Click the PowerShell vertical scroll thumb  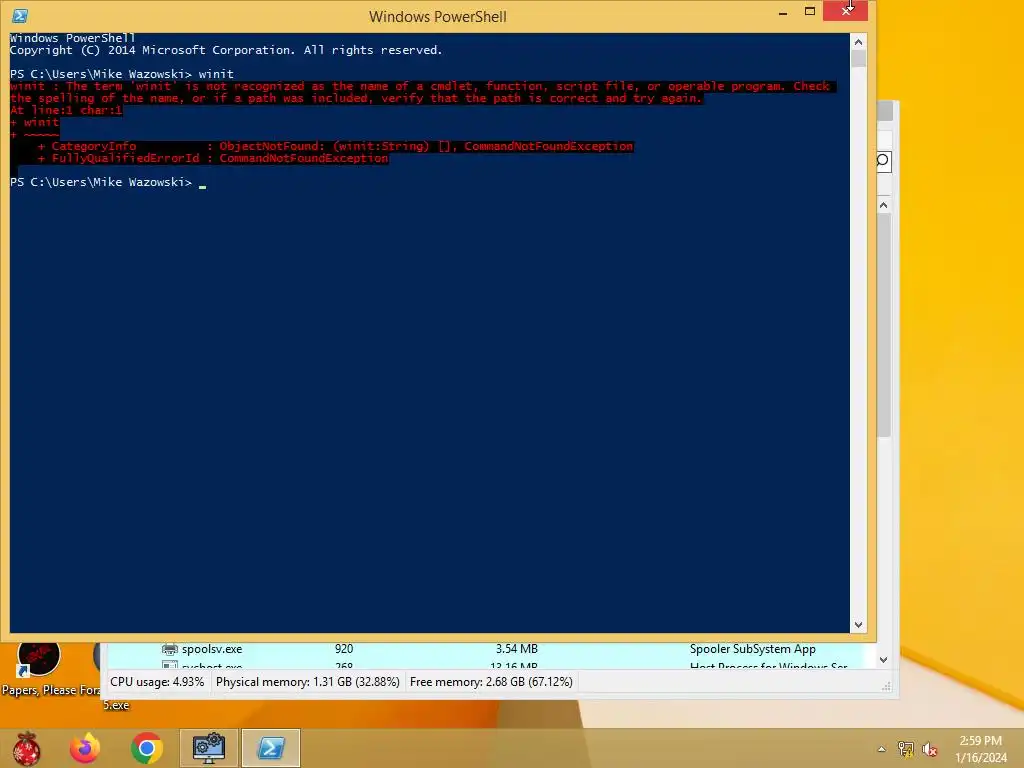[858, 59]
